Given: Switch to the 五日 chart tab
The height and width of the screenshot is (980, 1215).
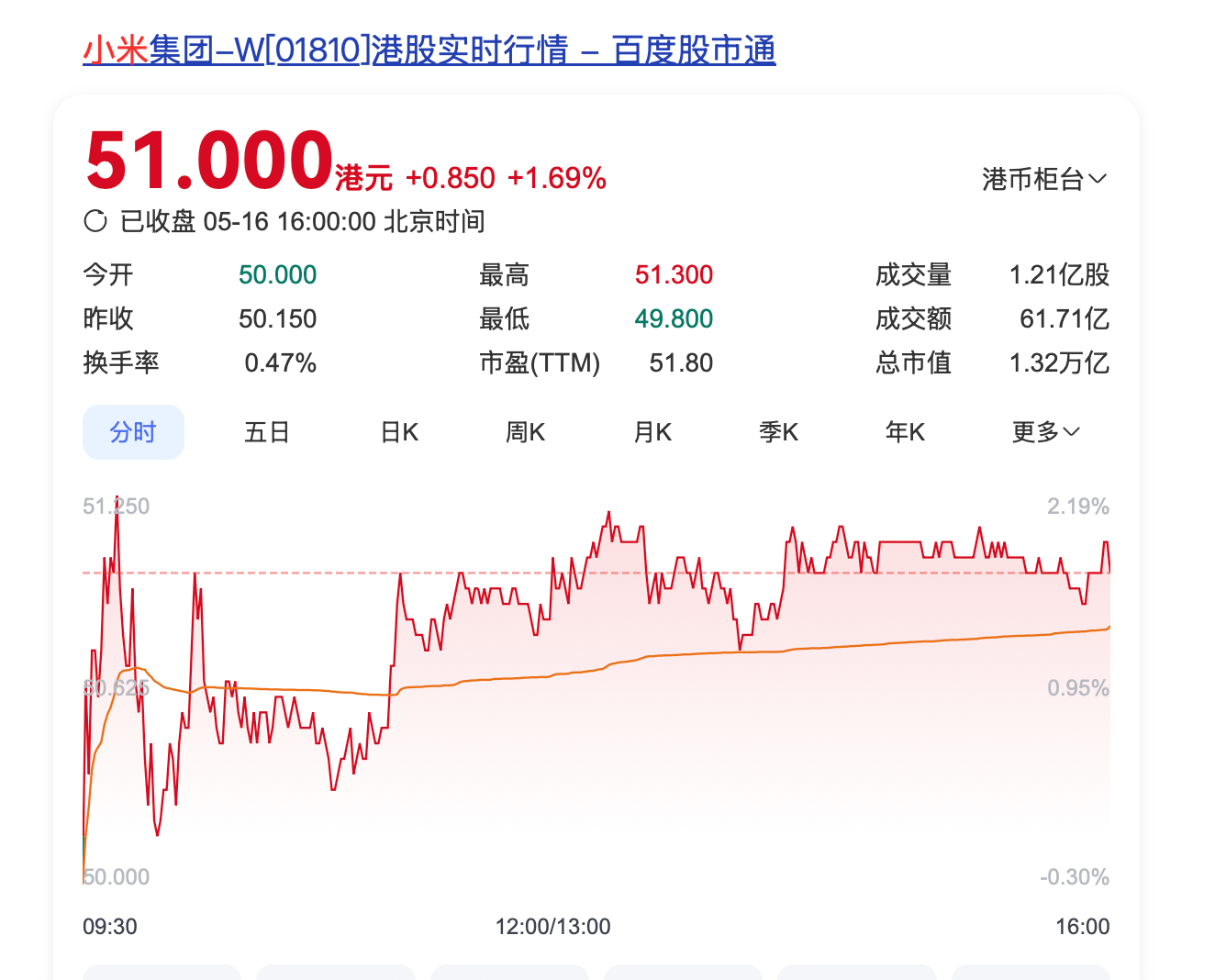Looking at the screenshot, I should coord(267,432).
